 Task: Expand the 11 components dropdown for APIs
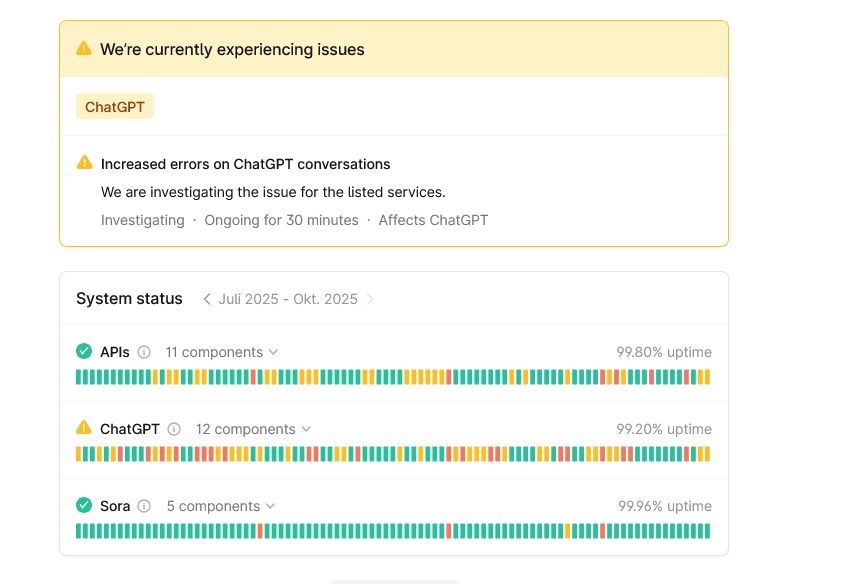coord(220,352)
